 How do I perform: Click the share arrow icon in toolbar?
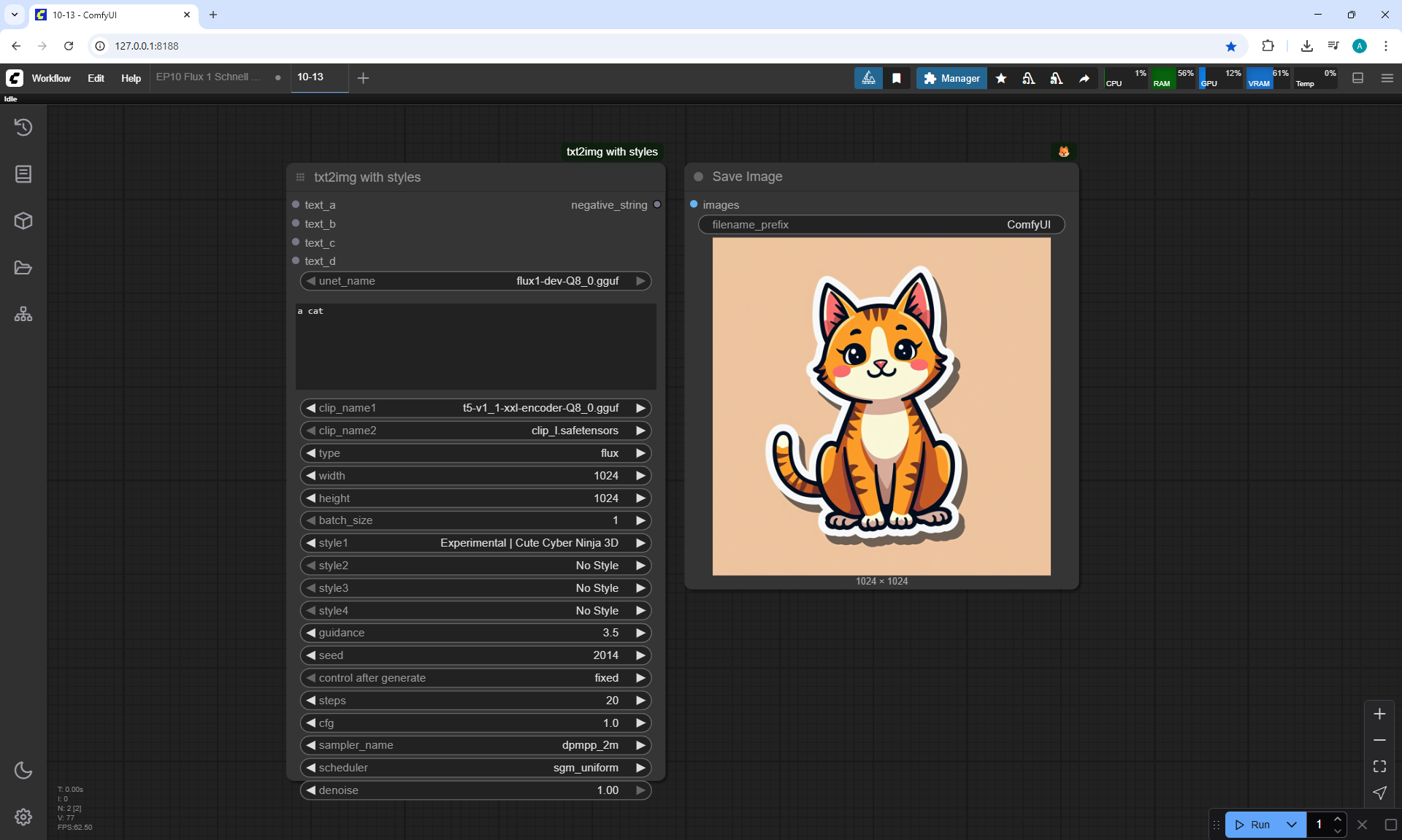coord(1084,78)
